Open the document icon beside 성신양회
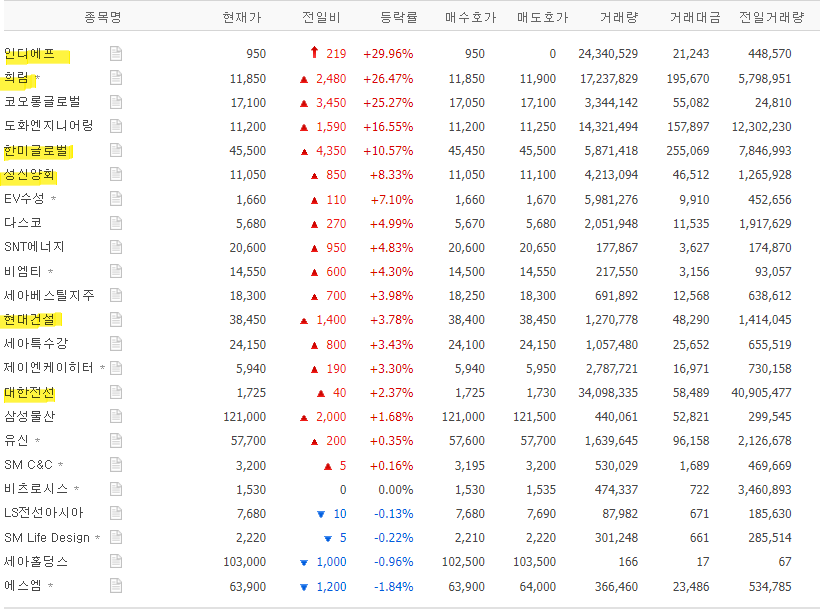Image resolution: width=820 pixels, height=609 pixels. pyautogui.click(x=116, y=174)
